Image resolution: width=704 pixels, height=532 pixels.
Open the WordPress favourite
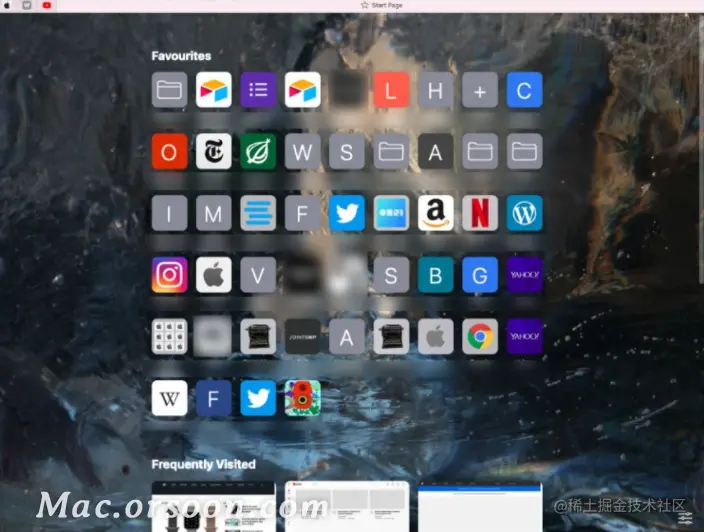524,213
